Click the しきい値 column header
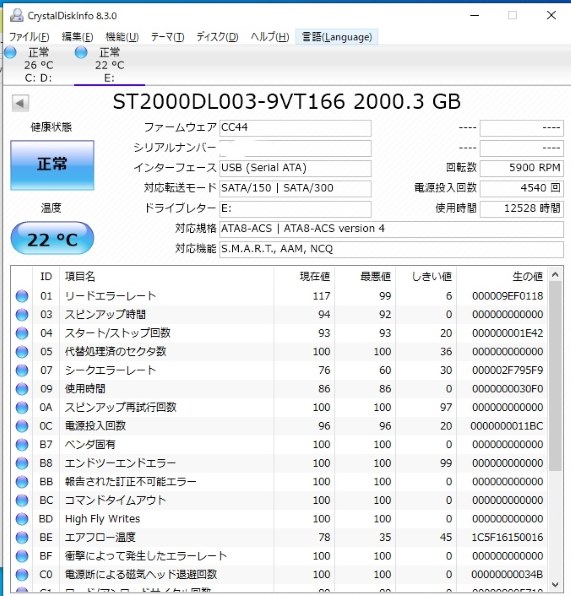Viewport: 571px width, 596px height. 426,276
